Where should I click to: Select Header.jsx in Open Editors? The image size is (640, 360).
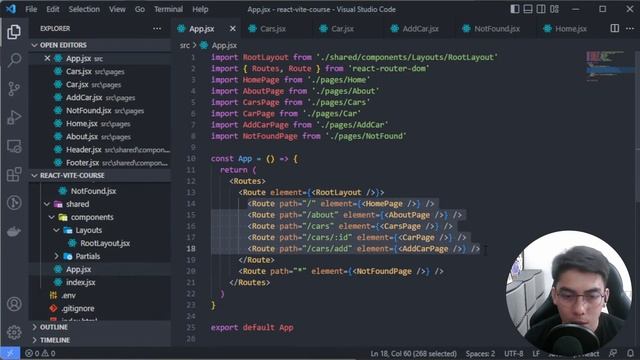100,150
